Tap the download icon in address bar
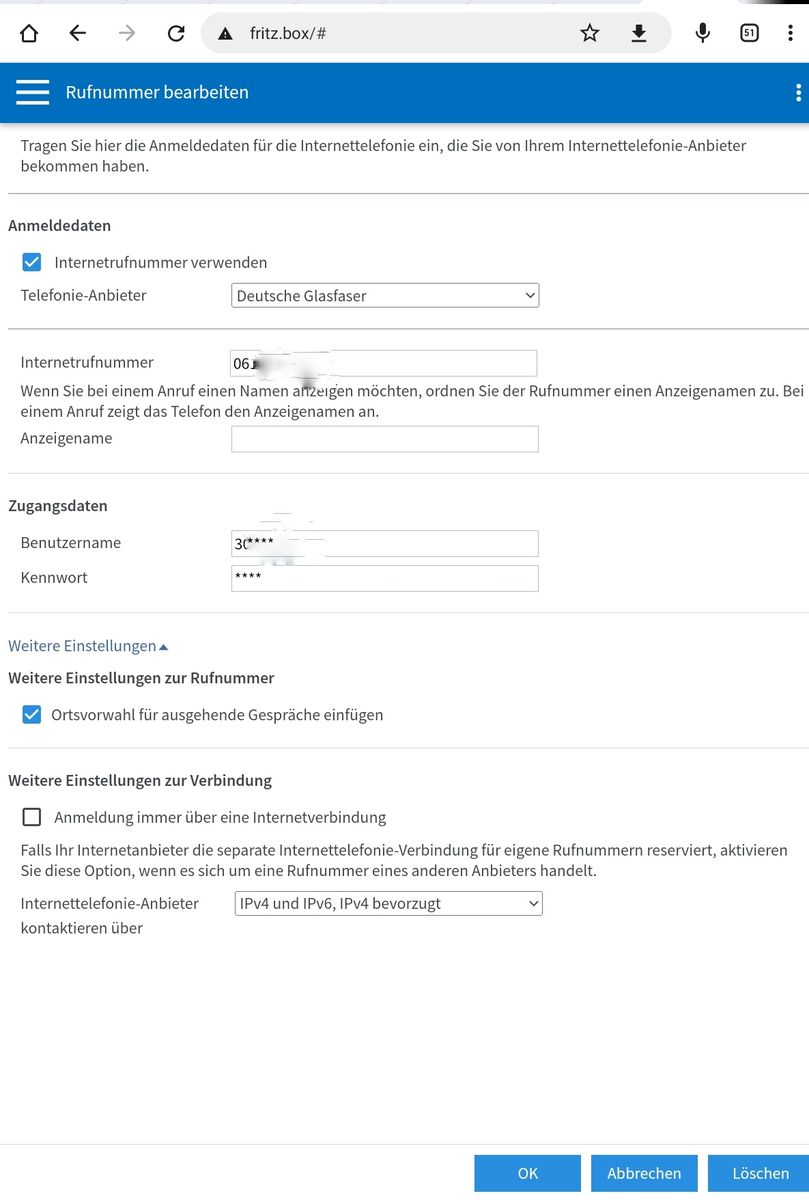 (x=639, y=33)
